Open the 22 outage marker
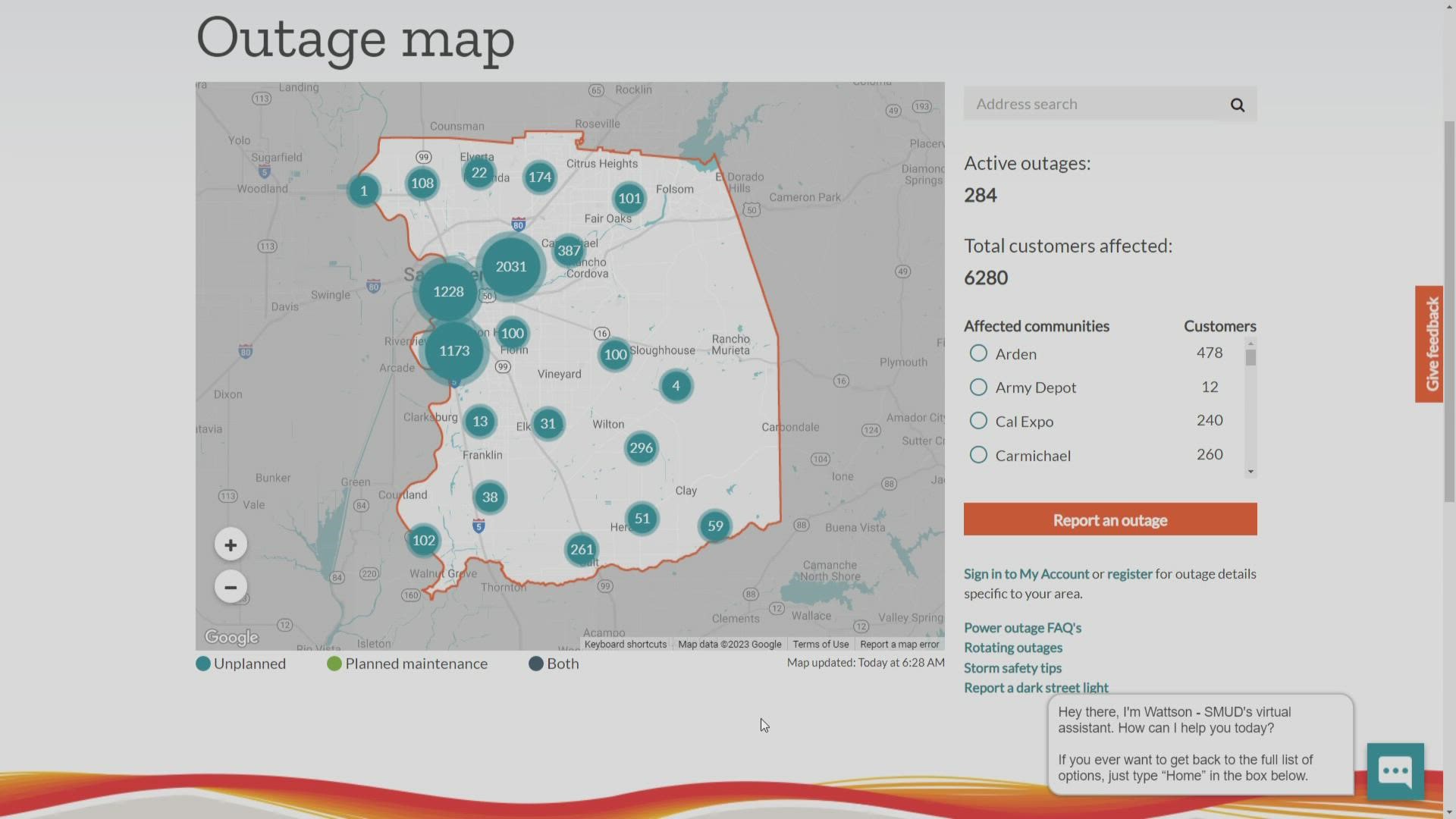This screenshot has width=1456, height=819. [x=479, y=173]
